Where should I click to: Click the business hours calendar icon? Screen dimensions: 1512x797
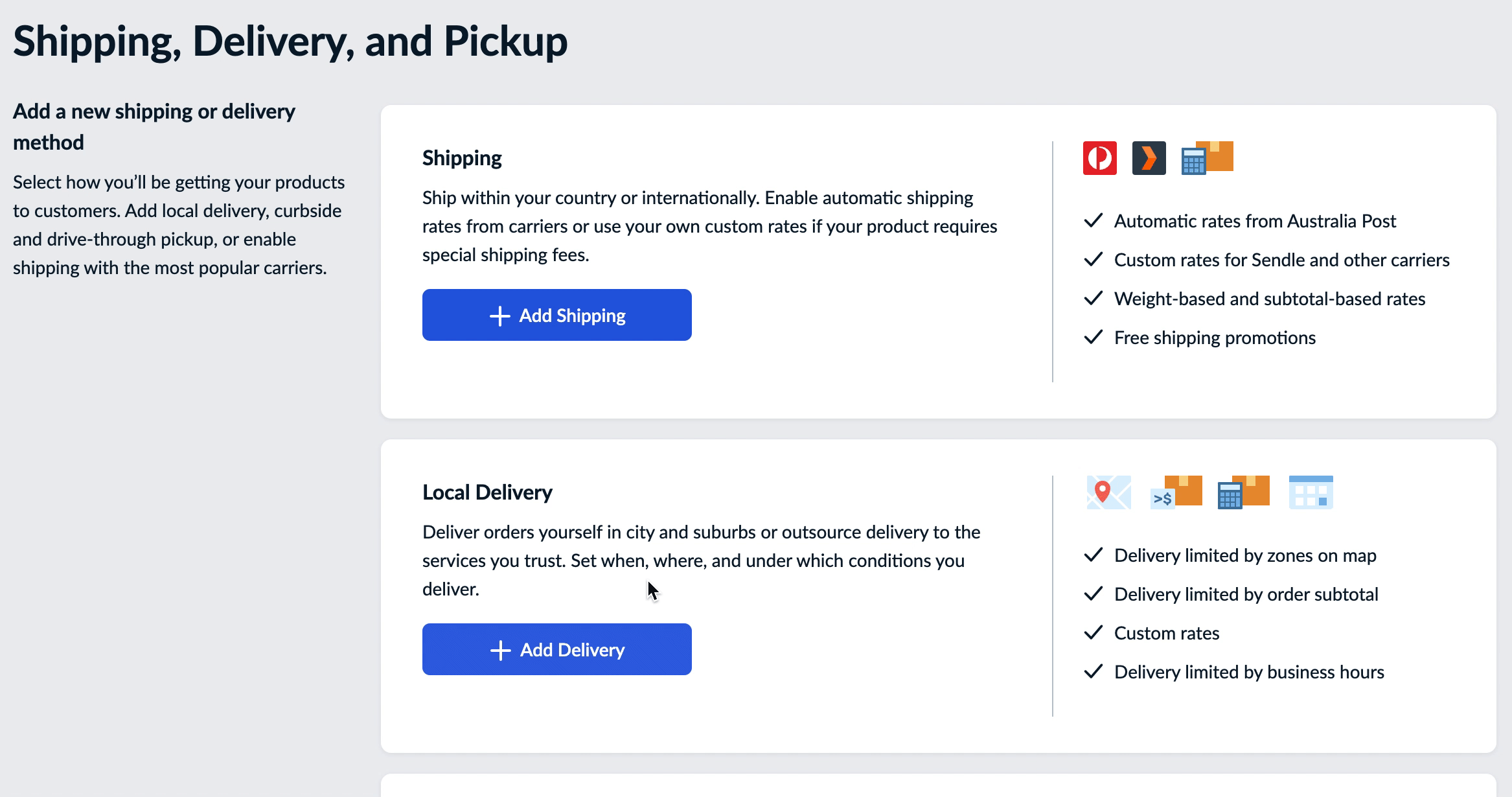1311,492
